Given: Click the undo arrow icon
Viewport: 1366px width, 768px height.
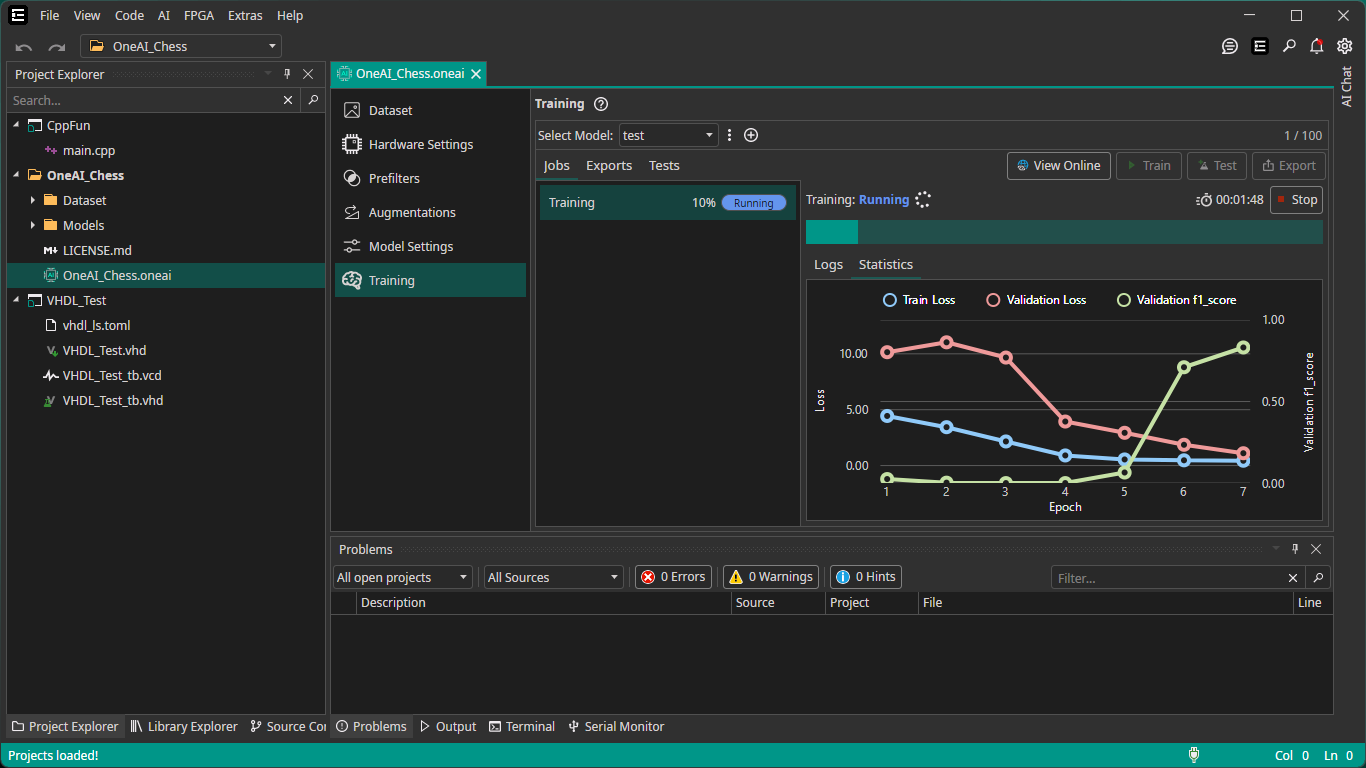Looking at the screenshot, I should 24,47.
